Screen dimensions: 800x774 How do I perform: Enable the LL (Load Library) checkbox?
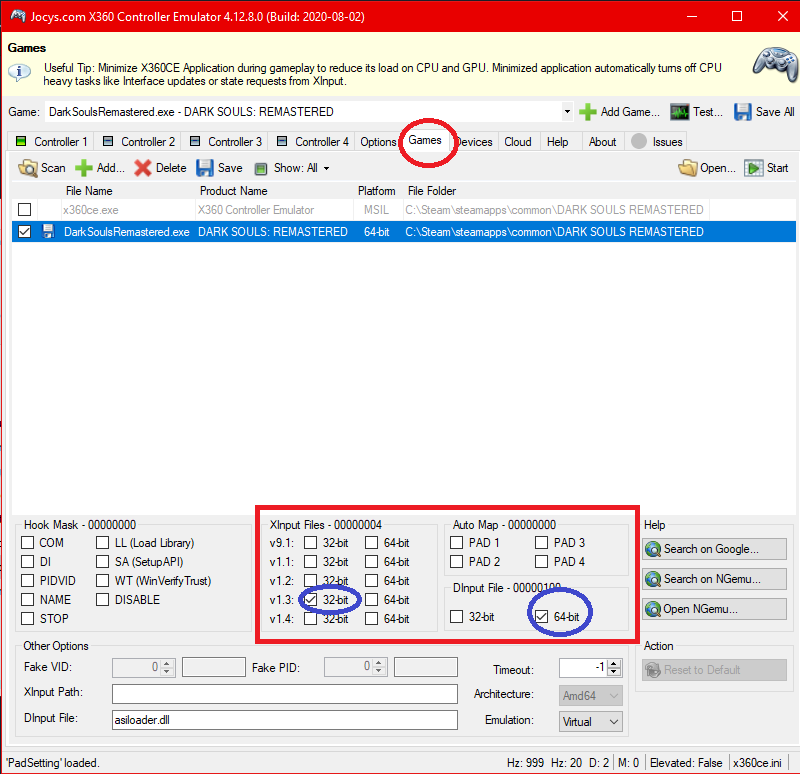tap(103, 542)
